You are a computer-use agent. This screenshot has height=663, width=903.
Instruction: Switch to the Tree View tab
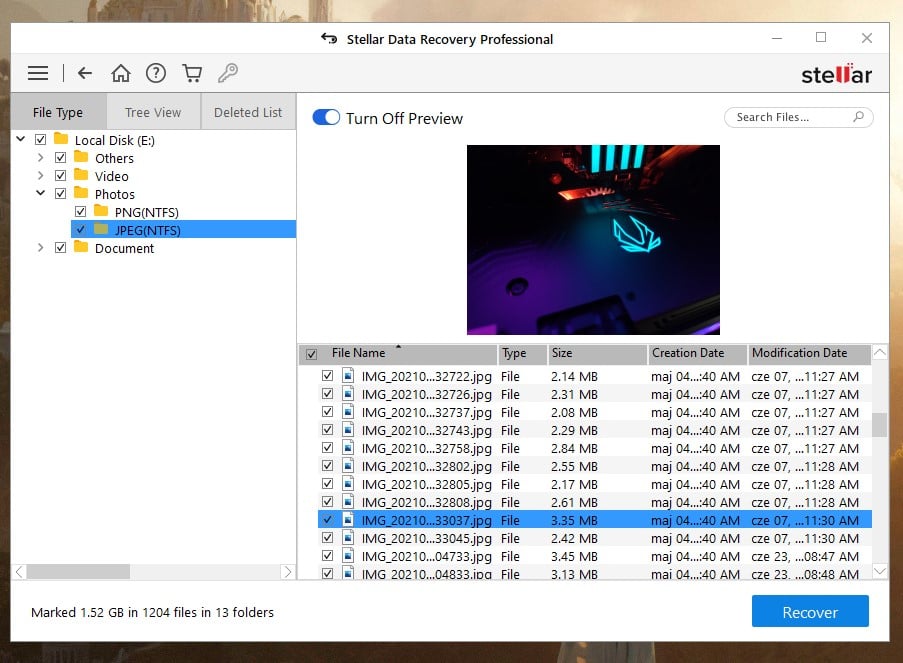click(153, 112)
